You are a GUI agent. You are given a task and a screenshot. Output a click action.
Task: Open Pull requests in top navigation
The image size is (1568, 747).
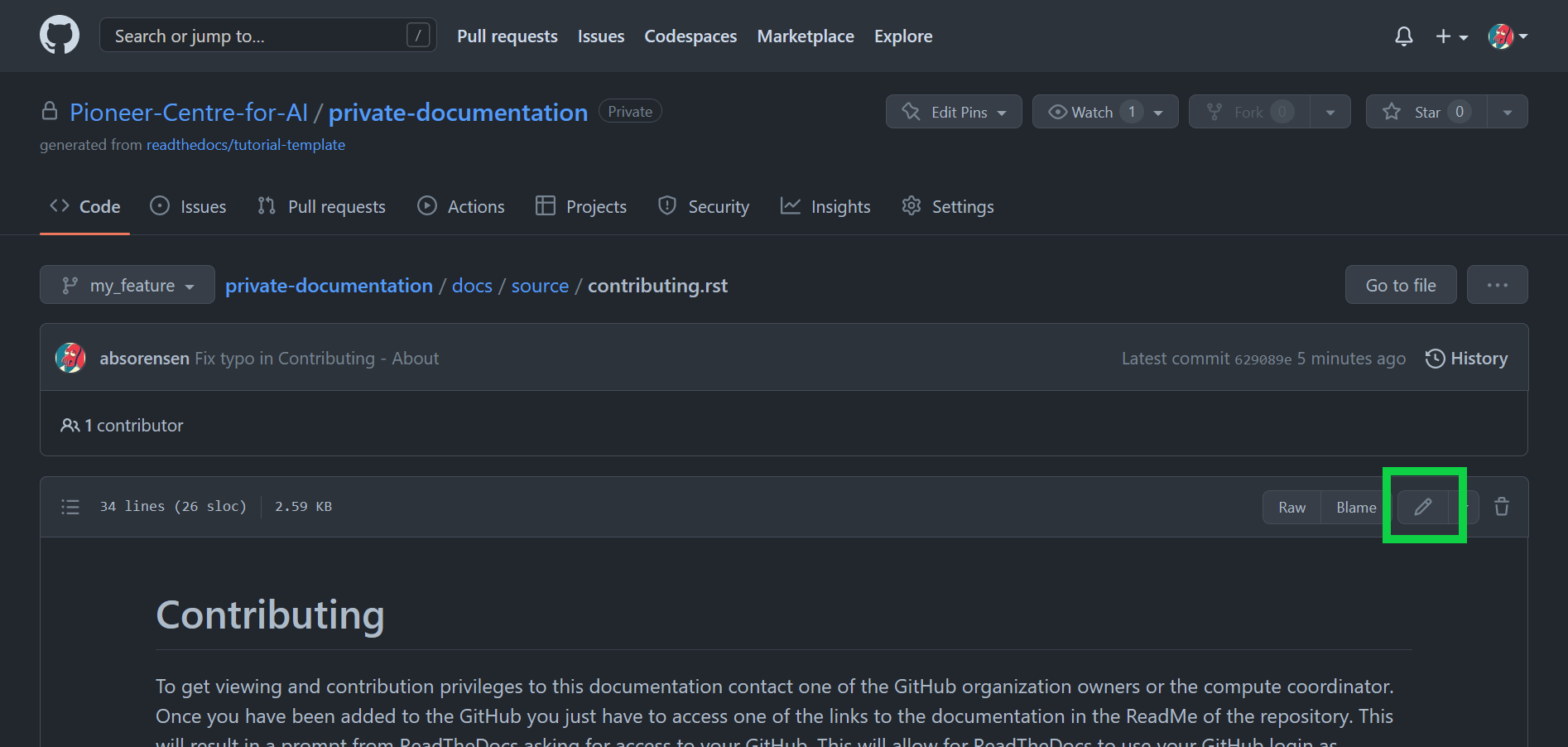coord(507,36)
